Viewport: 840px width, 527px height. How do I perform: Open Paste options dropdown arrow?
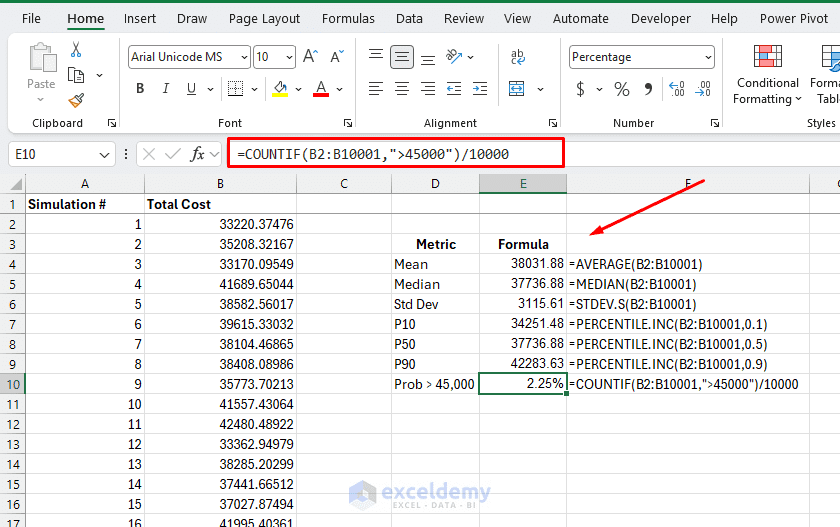coord(41,100)
